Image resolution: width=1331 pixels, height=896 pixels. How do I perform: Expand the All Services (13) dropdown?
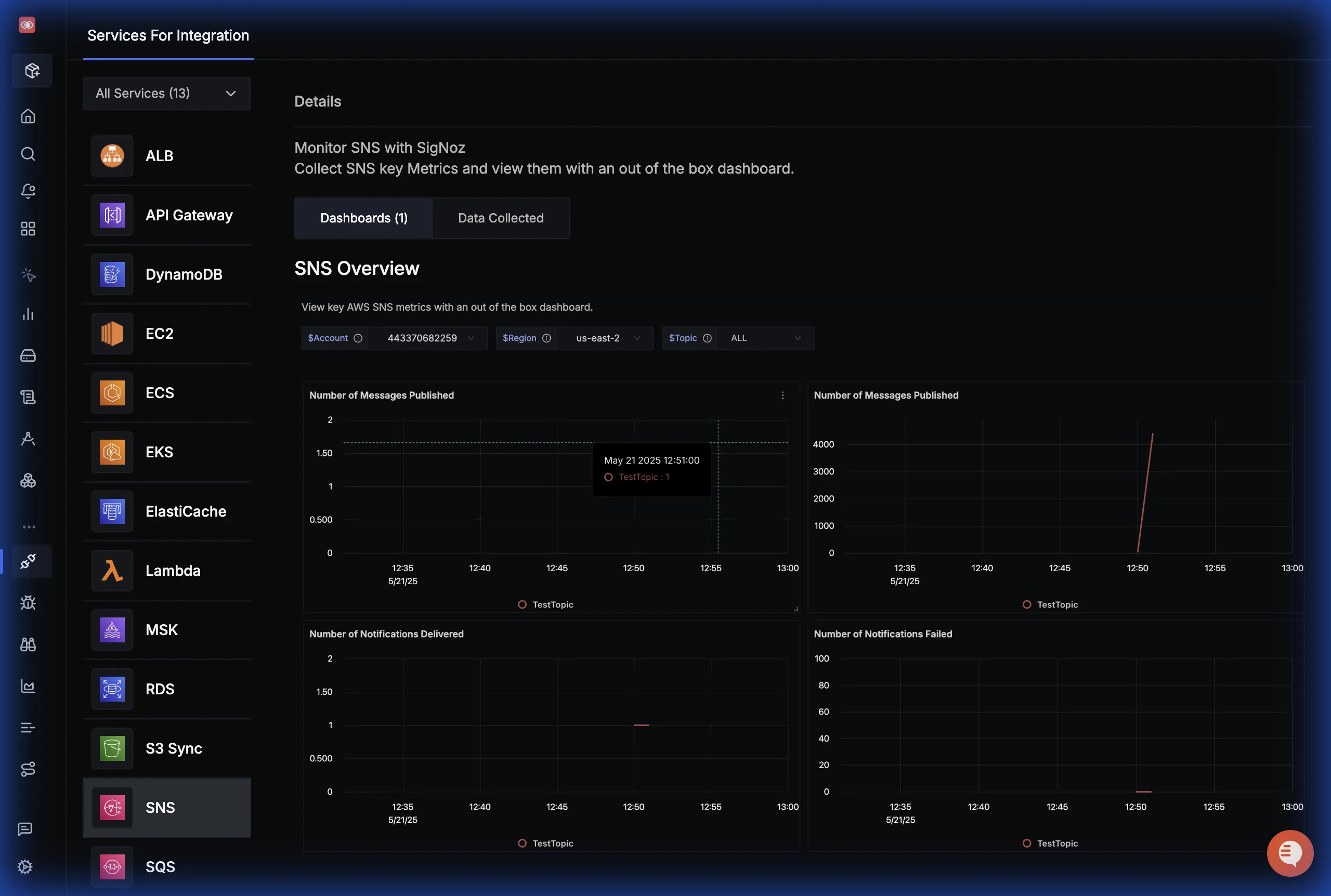[x=166, y=93]
